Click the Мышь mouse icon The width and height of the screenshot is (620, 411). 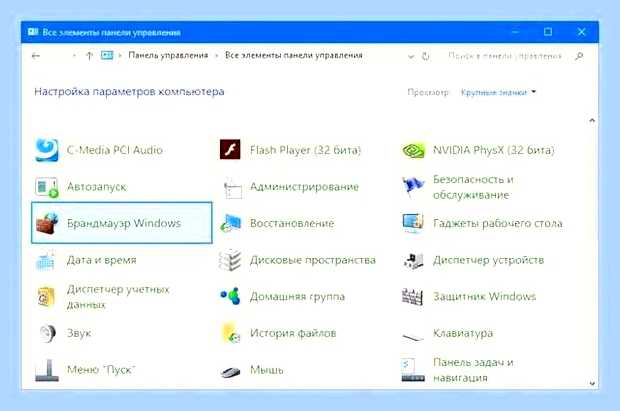231,372
